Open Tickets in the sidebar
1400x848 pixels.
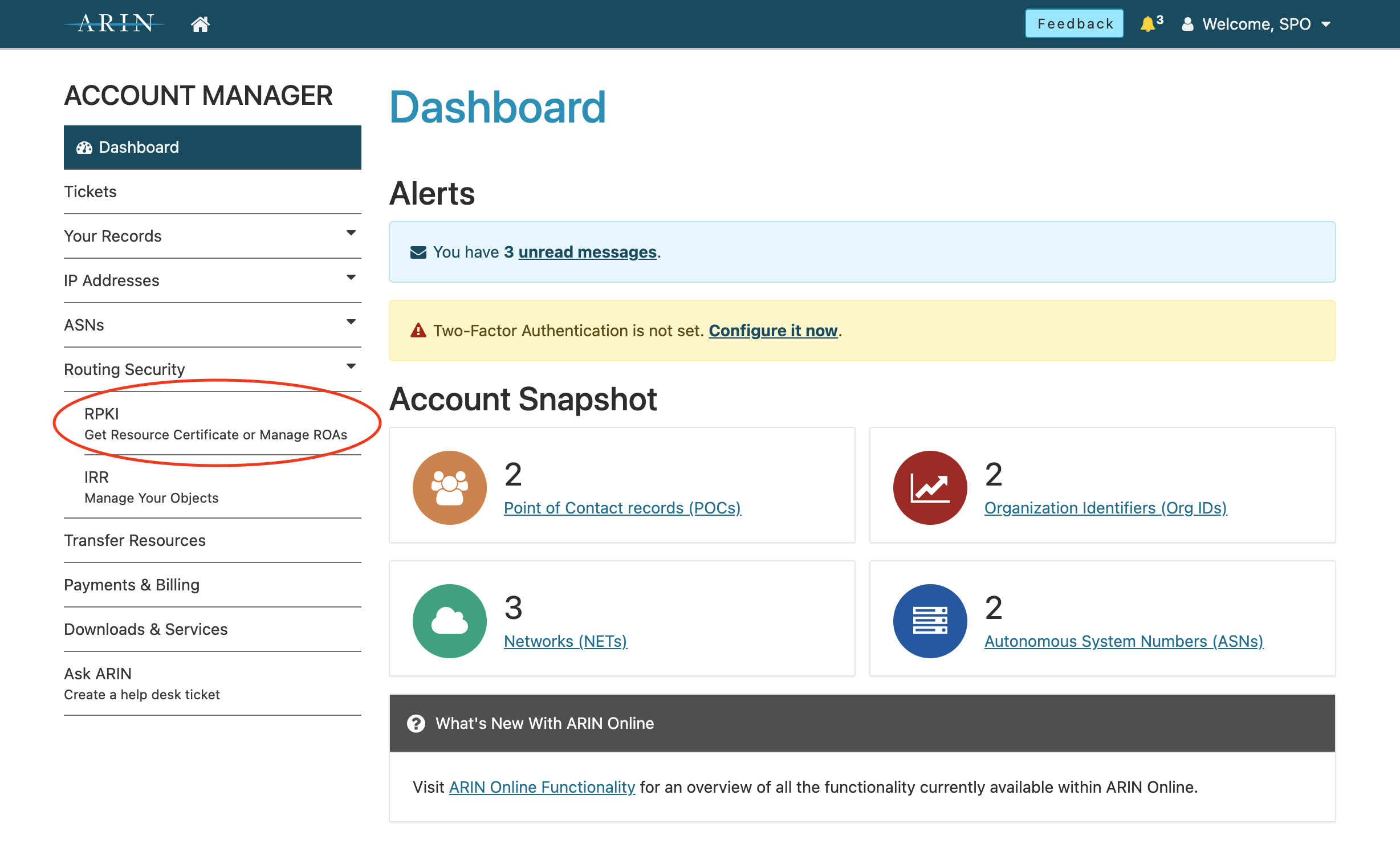[213, 192]
